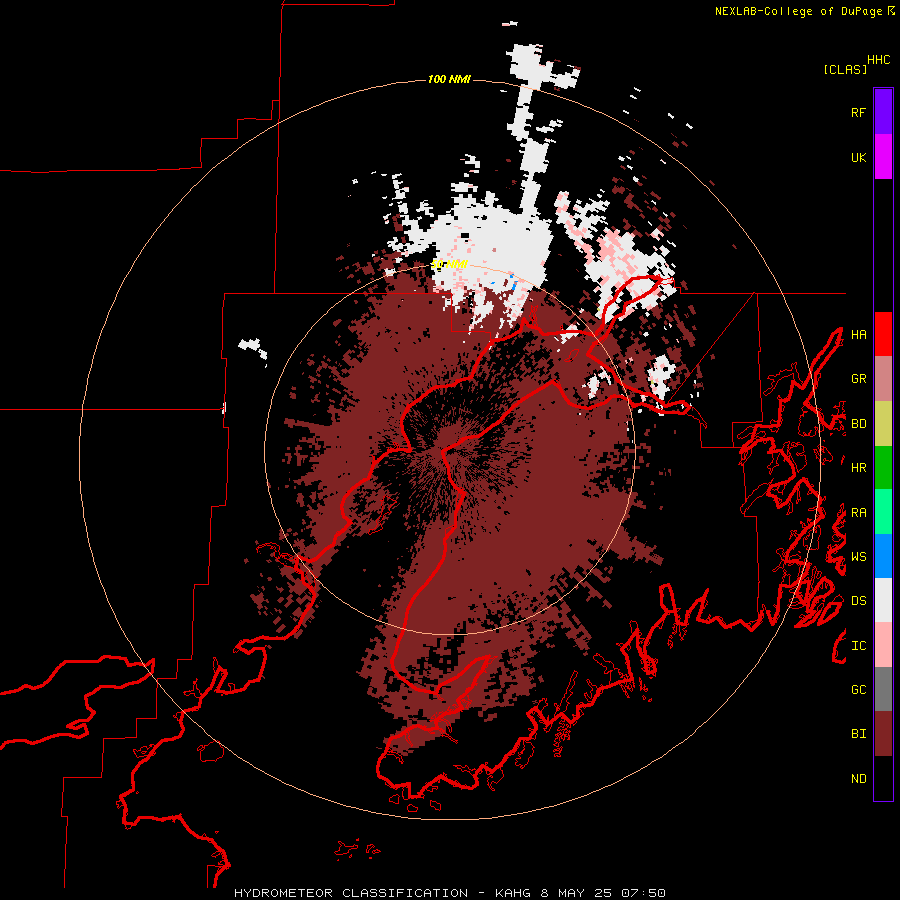Click the RF purple legend swatch
This screenshot has height=900, width=900.
883,112
